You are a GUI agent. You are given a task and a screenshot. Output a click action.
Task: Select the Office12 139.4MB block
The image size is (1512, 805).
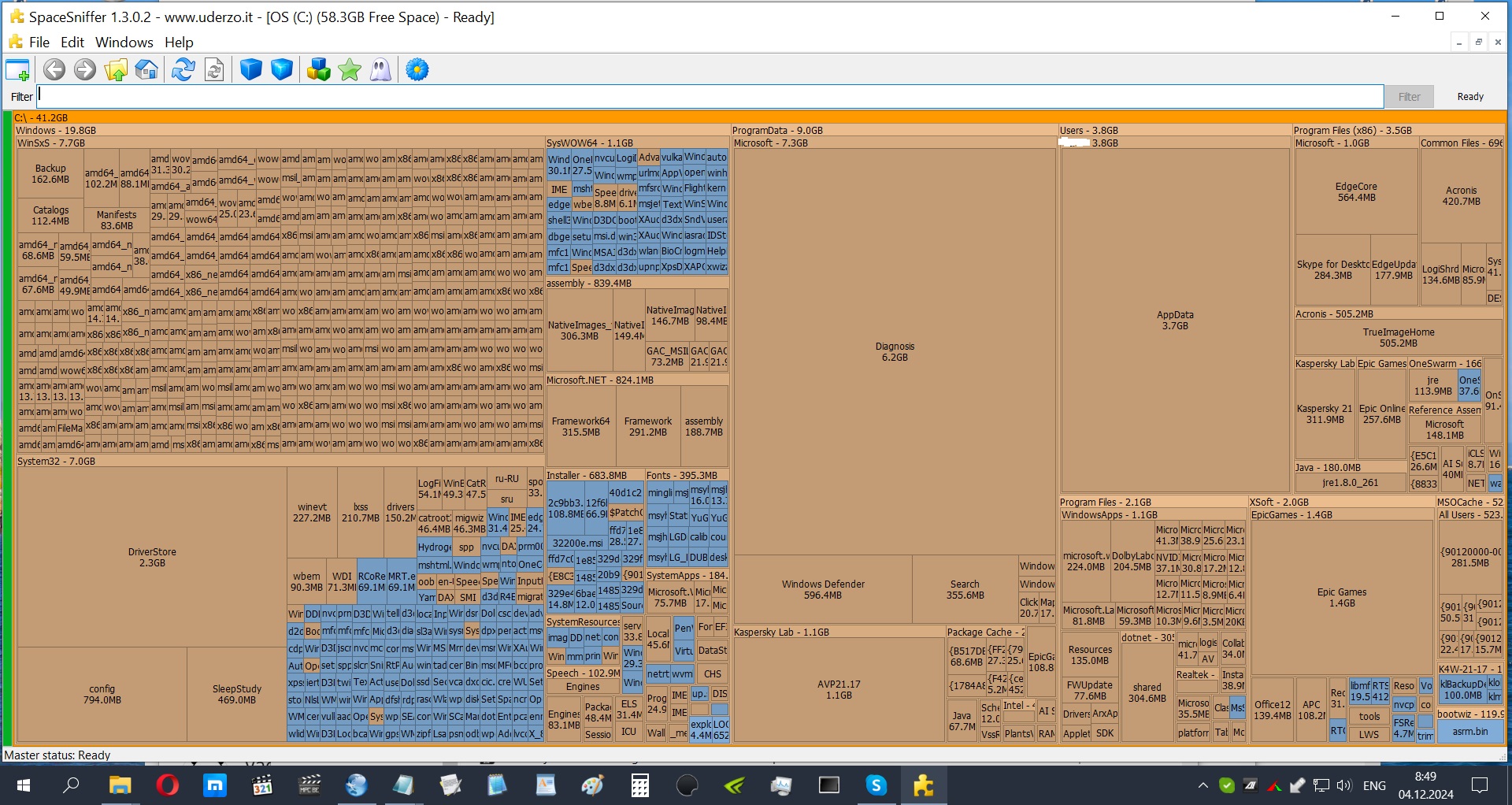pyautogui.click(x=1273, y=710)
